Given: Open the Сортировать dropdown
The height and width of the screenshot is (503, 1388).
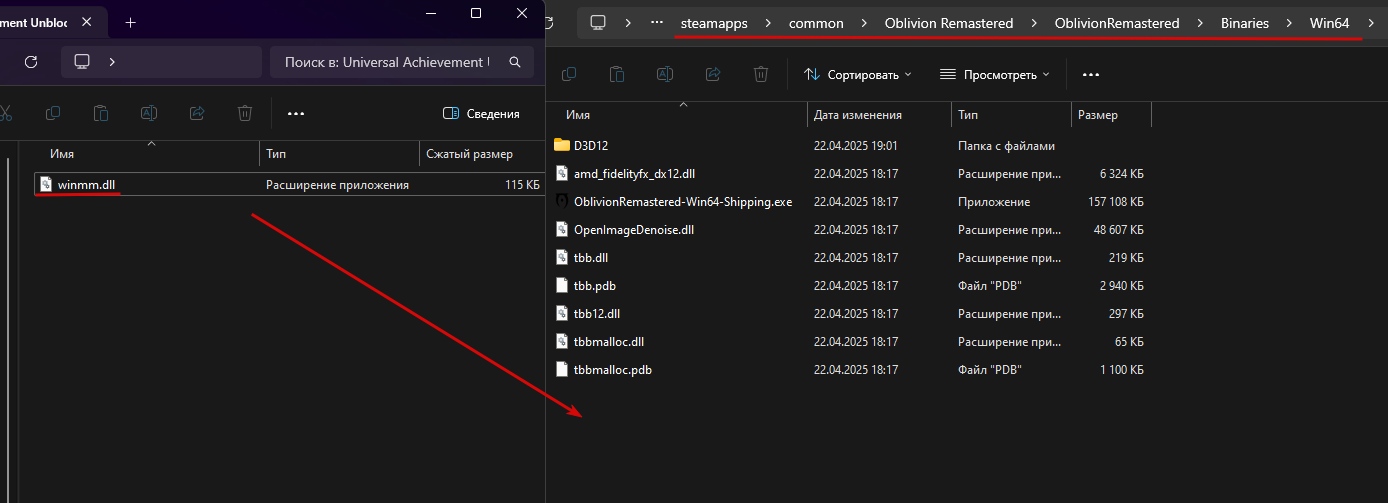Looking at the screenshot, I should [x=858, y=74].
